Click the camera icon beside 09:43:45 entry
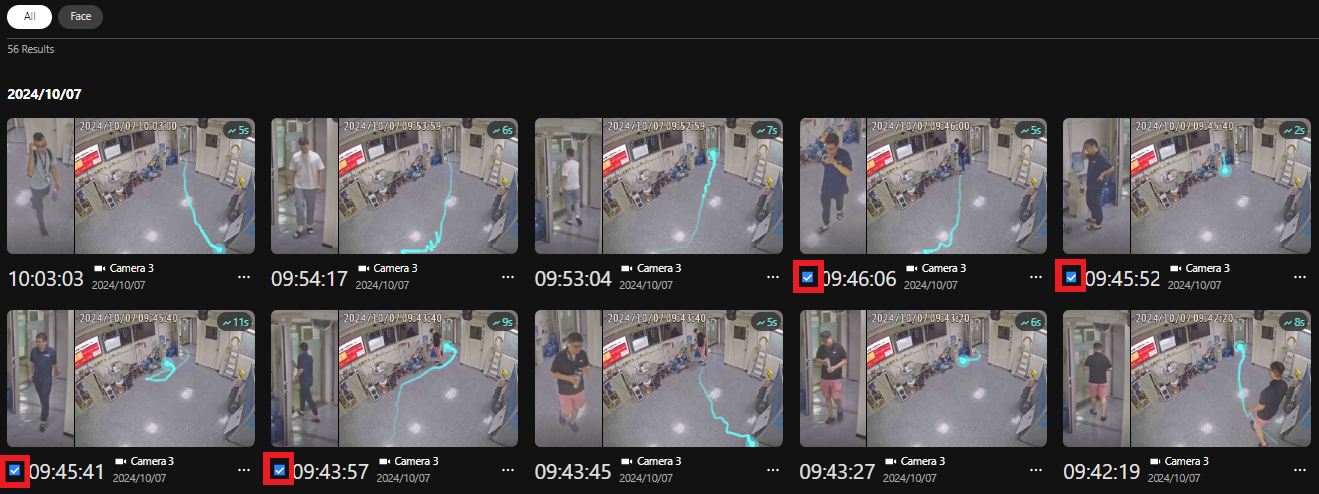Viewport: 1319px width, 494px height. coord(627,461)
